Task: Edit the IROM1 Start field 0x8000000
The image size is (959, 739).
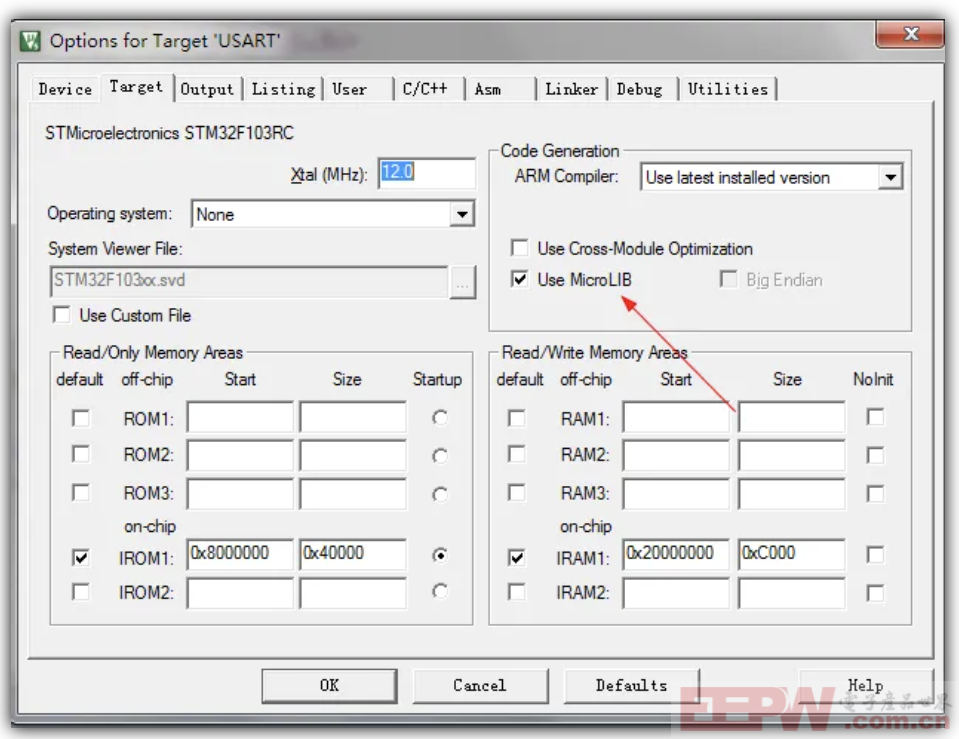Action: click(x=240, y=554)
